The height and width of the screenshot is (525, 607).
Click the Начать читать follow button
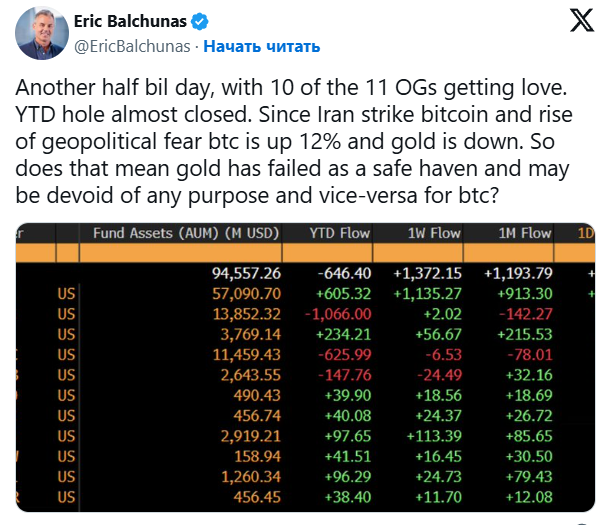point(262,46)
